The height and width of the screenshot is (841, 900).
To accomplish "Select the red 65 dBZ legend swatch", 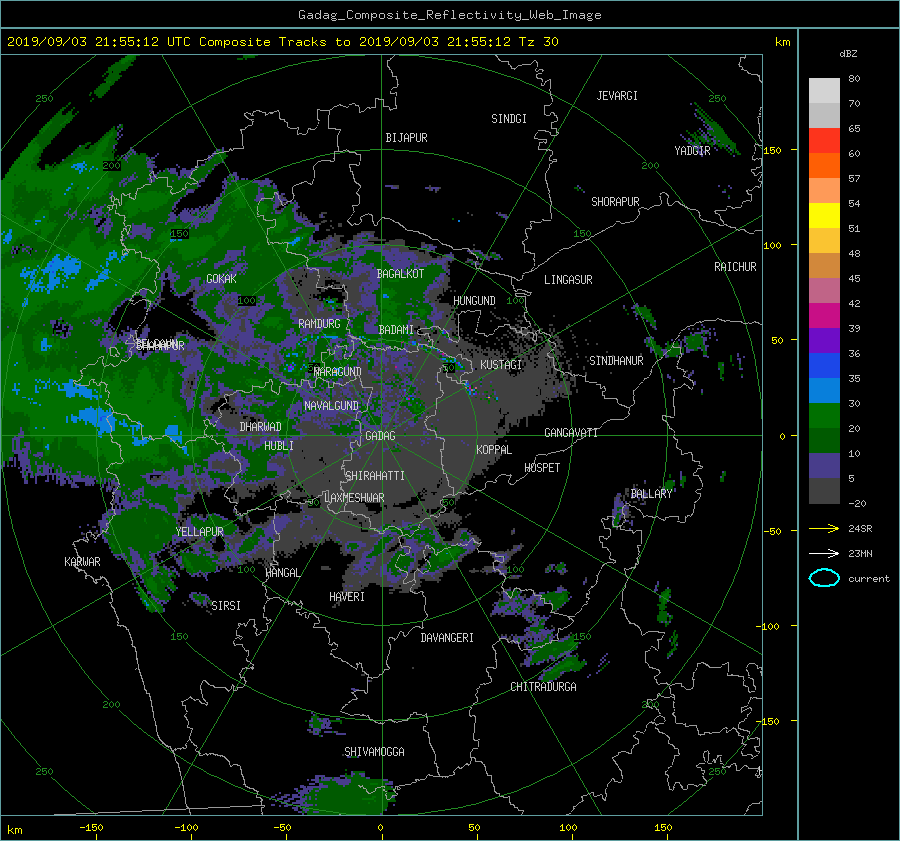I will [824, 140].
